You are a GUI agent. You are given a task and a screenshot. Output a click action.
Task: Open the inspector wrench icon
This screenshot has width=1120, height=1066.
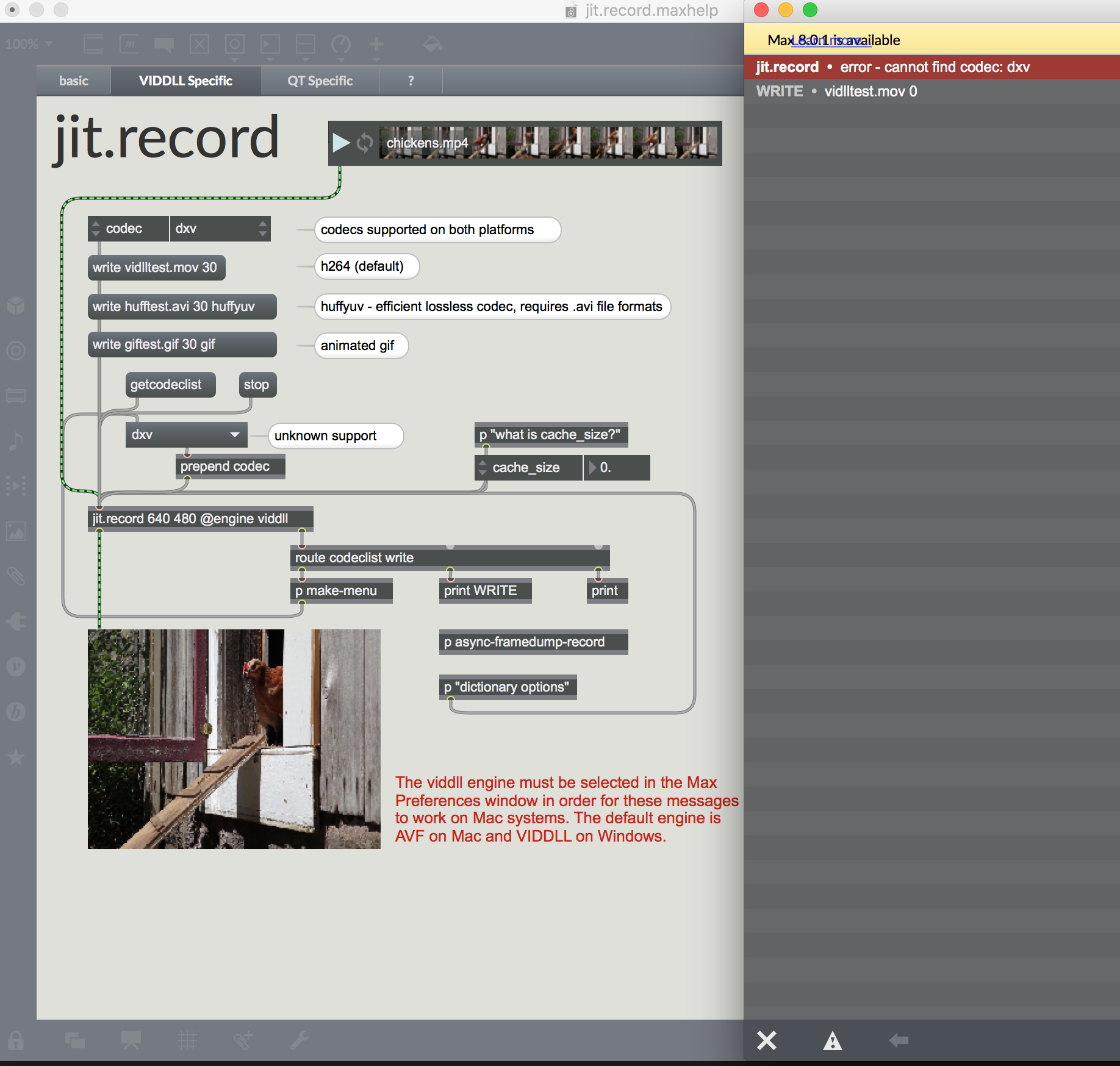(299, 1040)
